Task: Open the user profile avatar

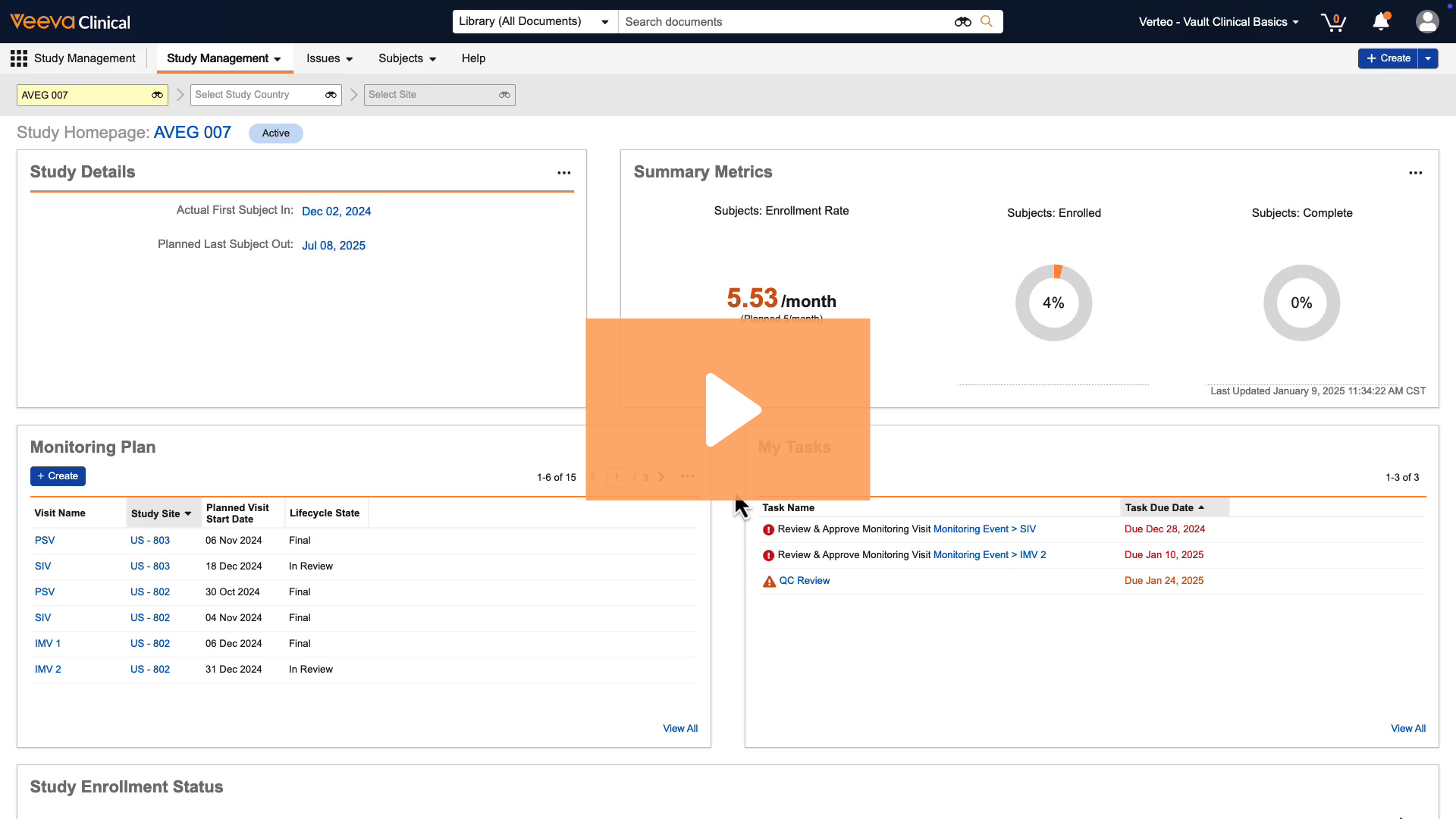Action: [1427, 22]
